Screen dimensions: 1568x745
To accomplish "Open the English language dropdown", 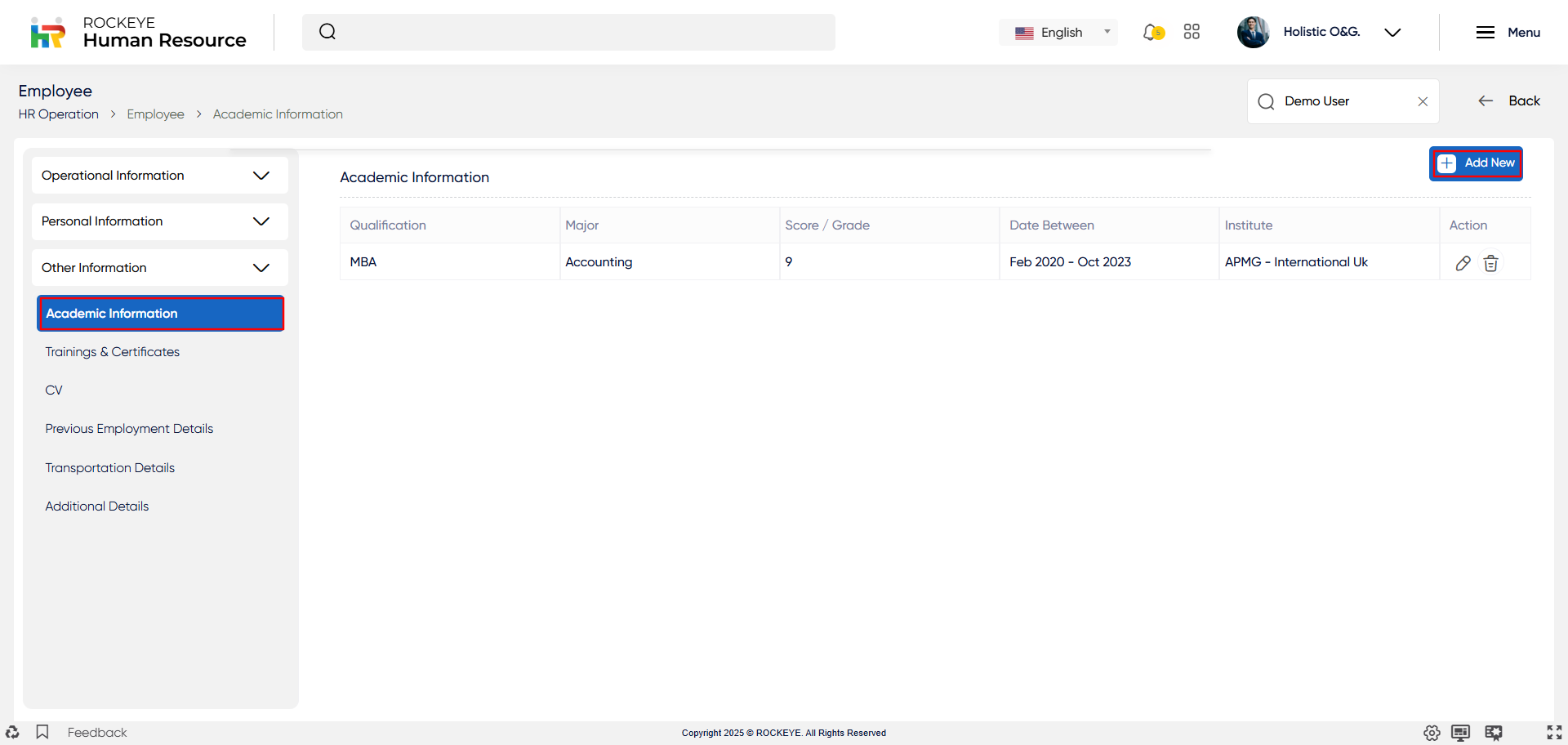I will 1058,33.
